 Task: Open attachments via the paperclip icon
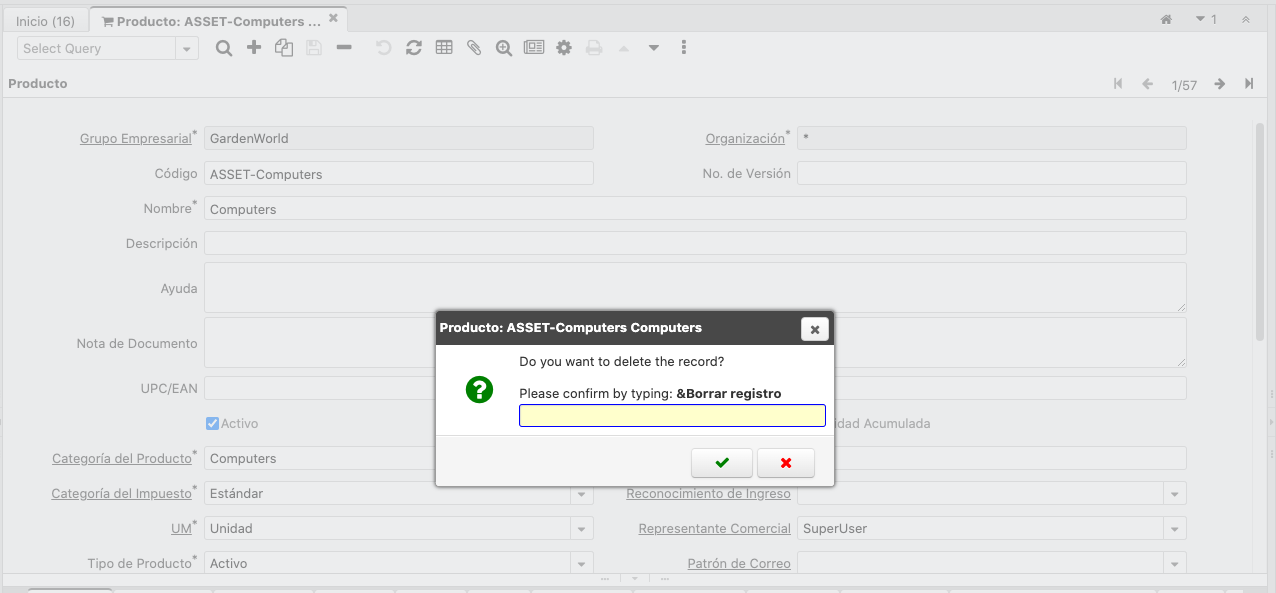(474, 48)
